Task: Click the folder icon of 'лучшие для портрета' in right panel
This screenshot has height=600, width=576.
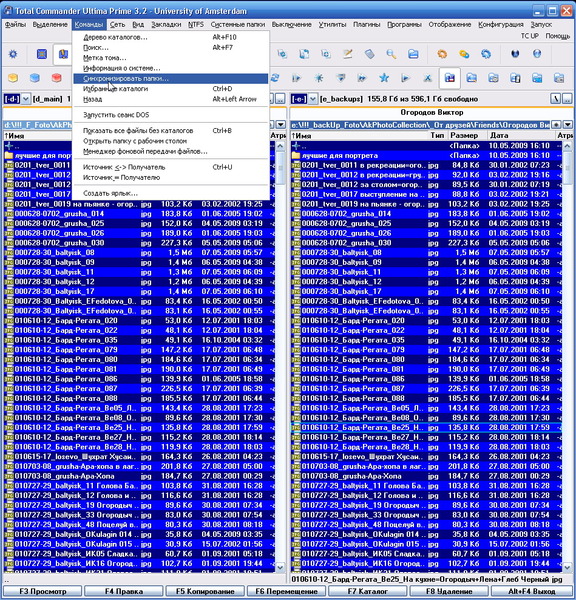Action: pyautogui.click(x=295, y=156)
